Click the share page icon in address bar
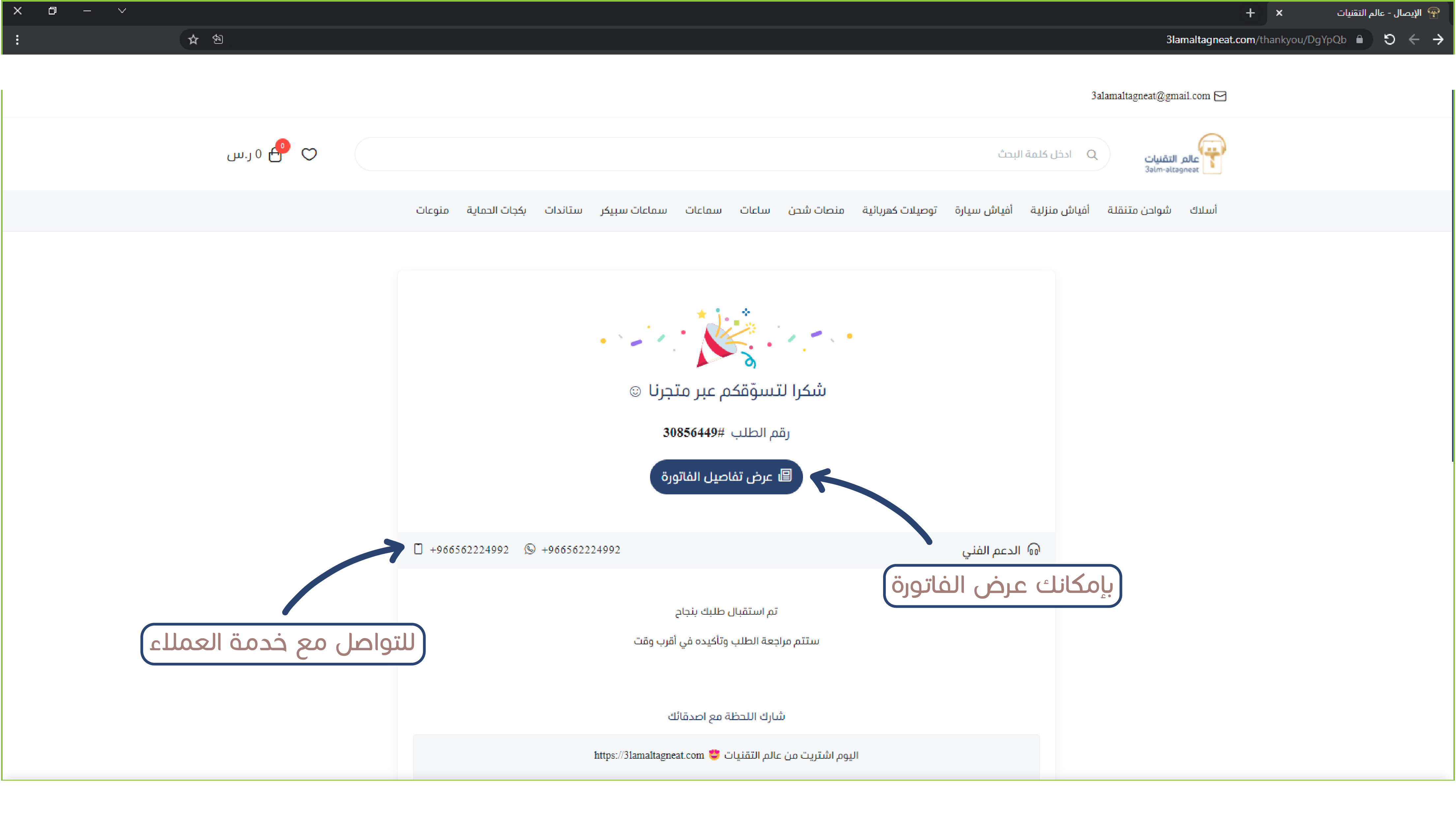 click(218, 40)
